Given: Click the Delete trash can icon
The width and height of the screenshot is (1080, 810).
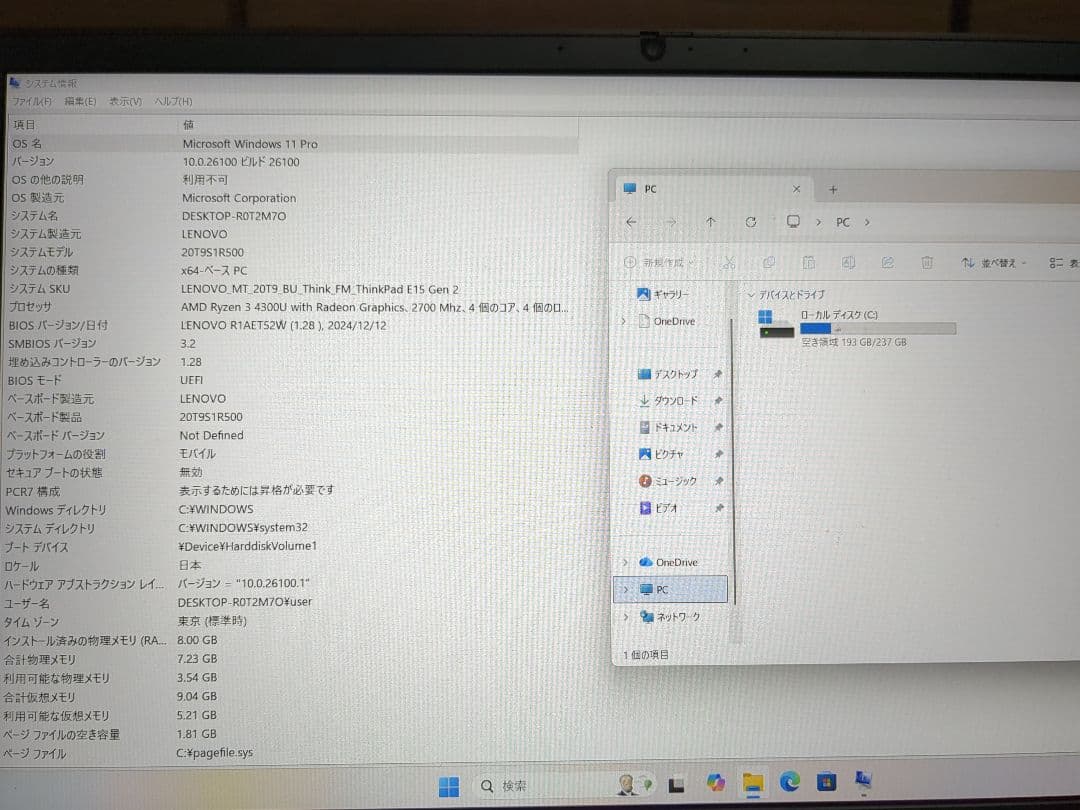Looking at the screenshot, I should coord(927,263).
